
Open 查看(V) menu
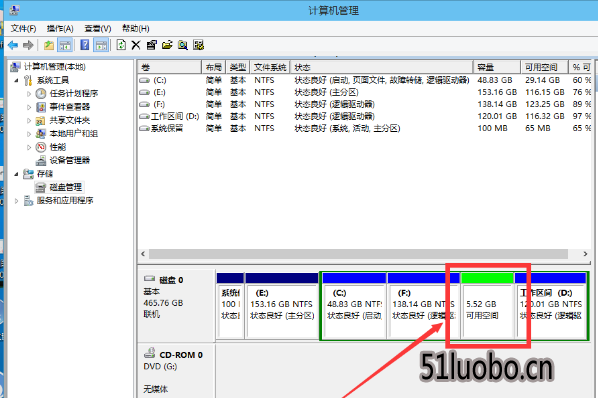(x=98, y=28)
